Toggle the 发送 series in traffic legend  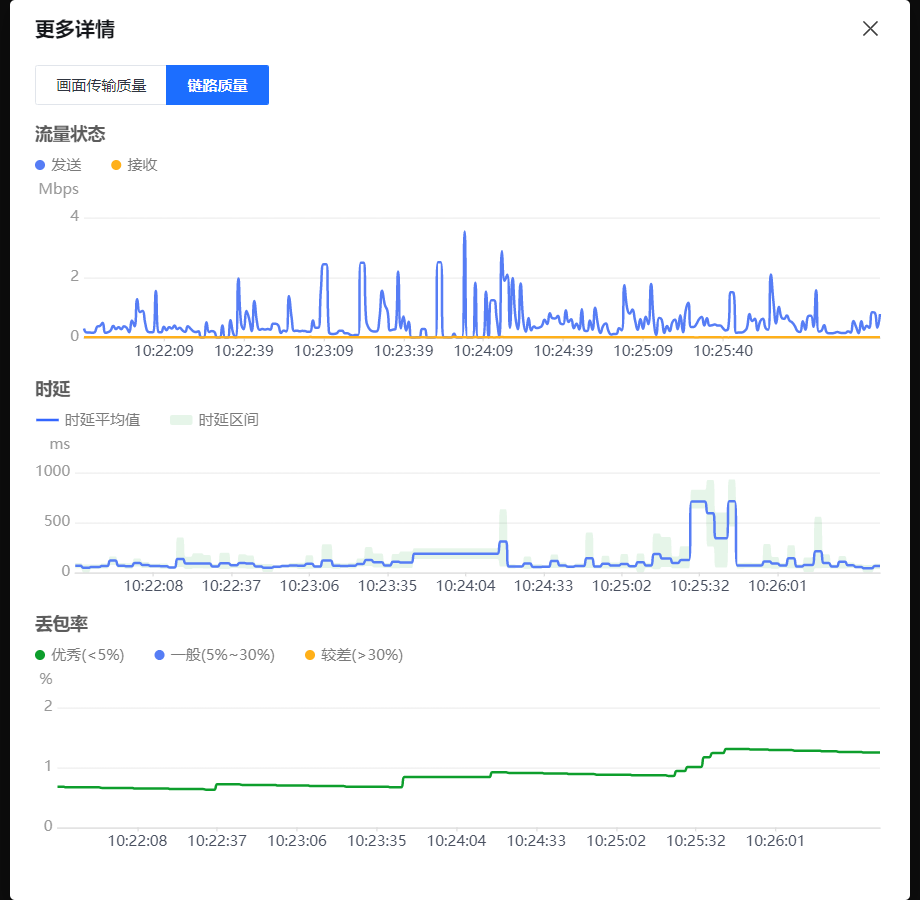tap(59, 165)
